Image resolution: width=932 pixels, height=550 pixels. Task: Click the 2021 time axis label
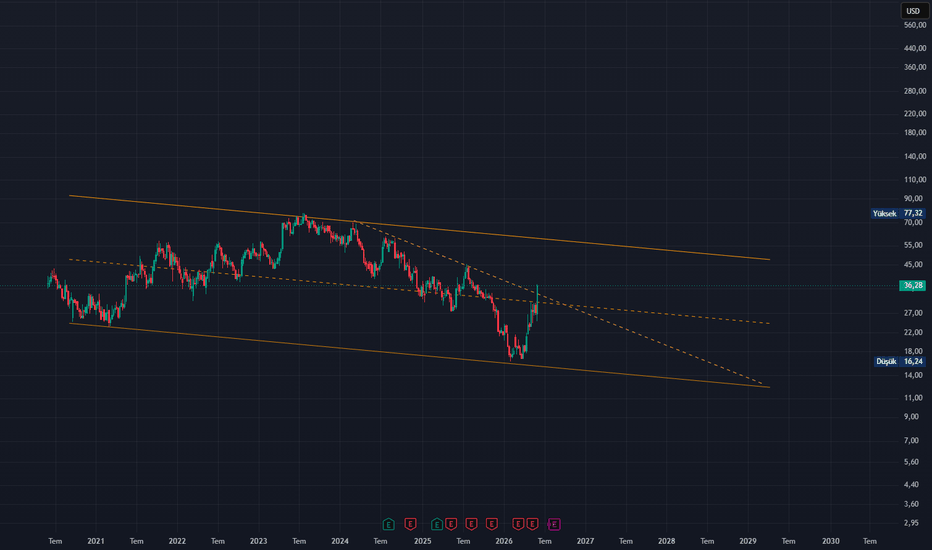(96, 541)
